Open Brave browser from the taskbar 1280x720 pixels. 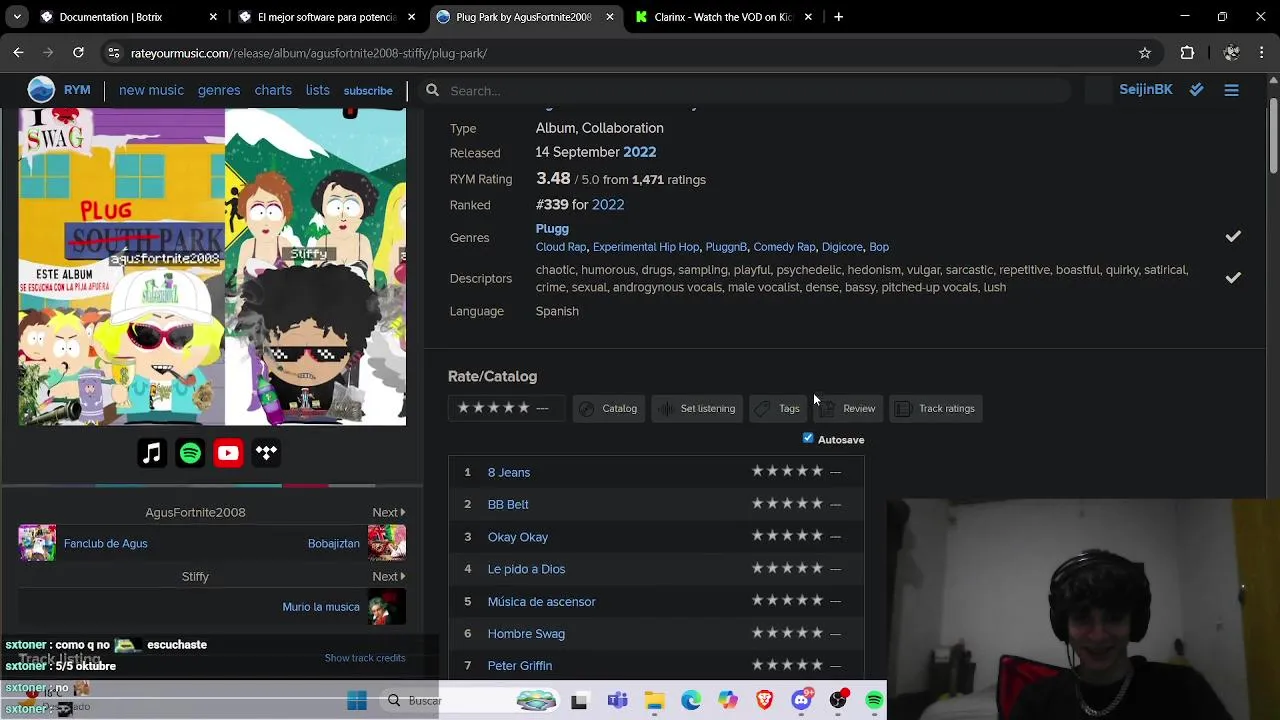coord(764,701)
